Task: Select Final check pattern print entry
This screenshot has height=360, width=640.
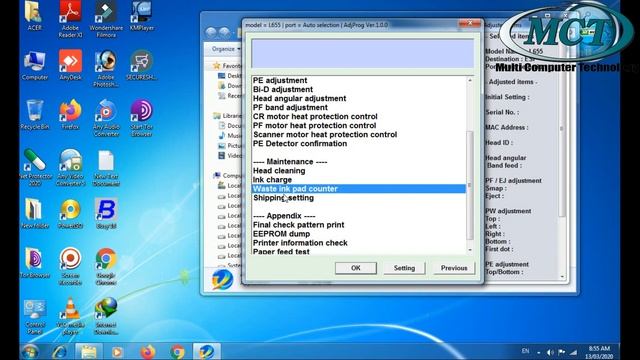Action: 298,225
